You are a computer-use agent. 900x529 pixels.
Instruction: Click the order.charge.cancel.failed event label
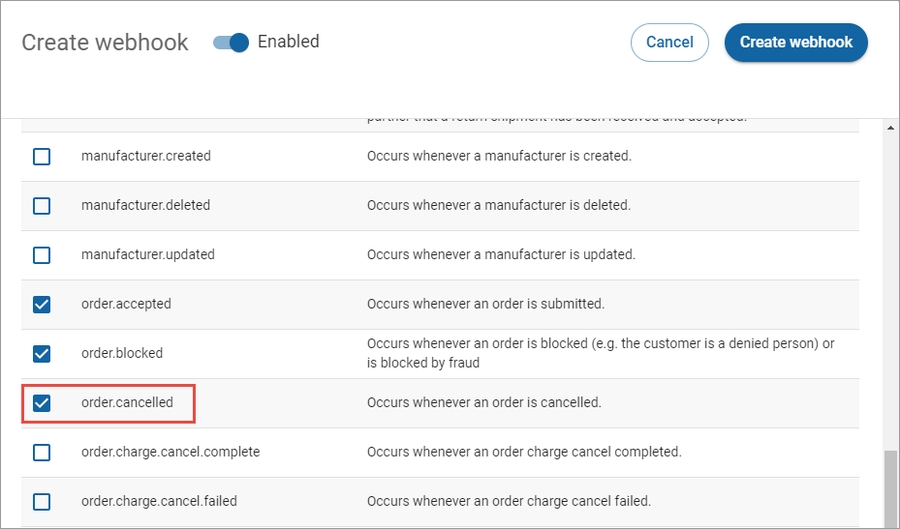point(159,501)
